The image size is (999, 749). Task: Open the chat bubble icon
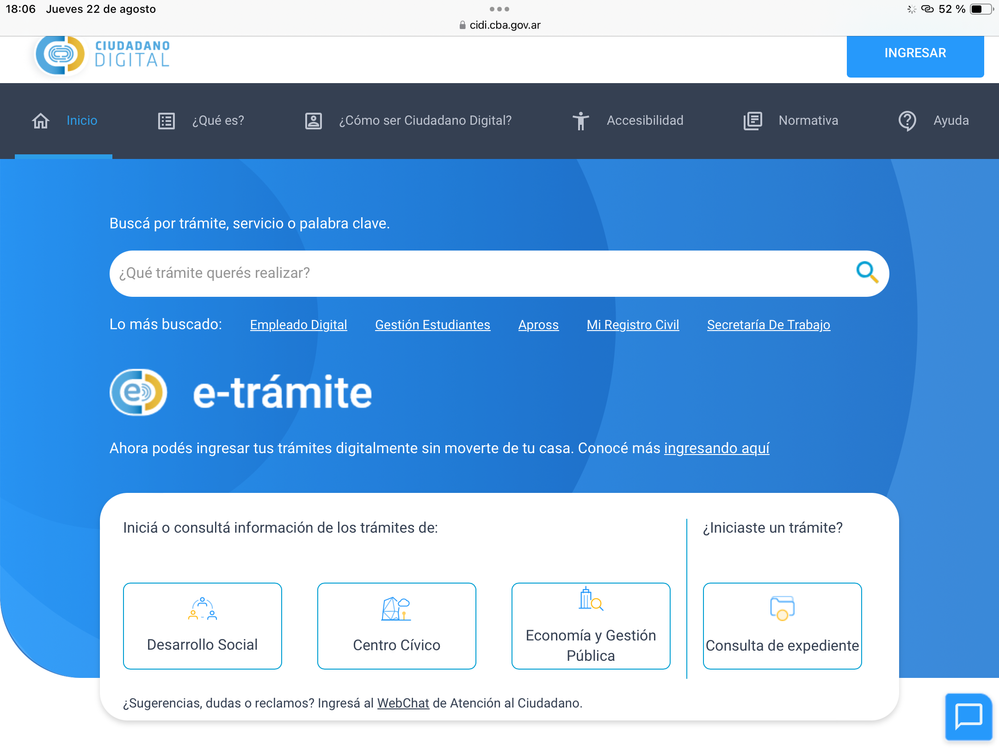pos(968,716)
